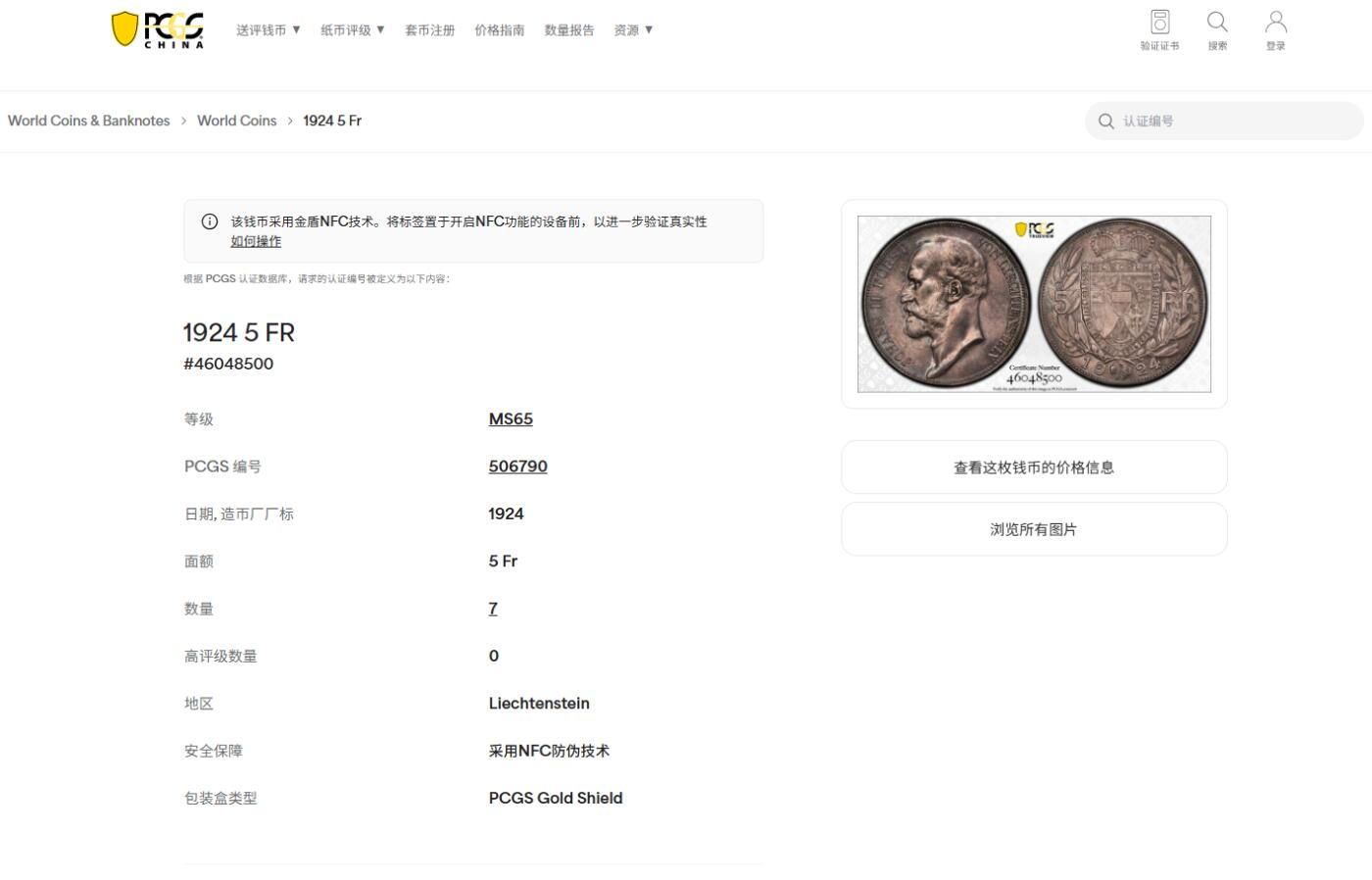Click the 1924 5 Fr breadcrumb text
The width and height of the screenshot is (1372, 880).
point(332,121)
